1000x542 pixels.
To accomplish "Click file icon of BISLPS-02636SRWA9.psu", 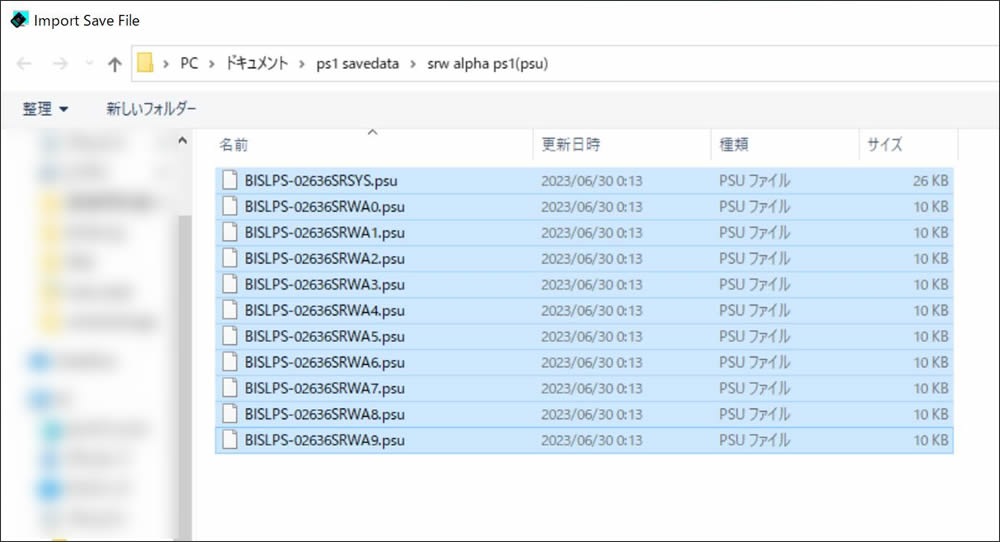I will [x=230, y=440].
